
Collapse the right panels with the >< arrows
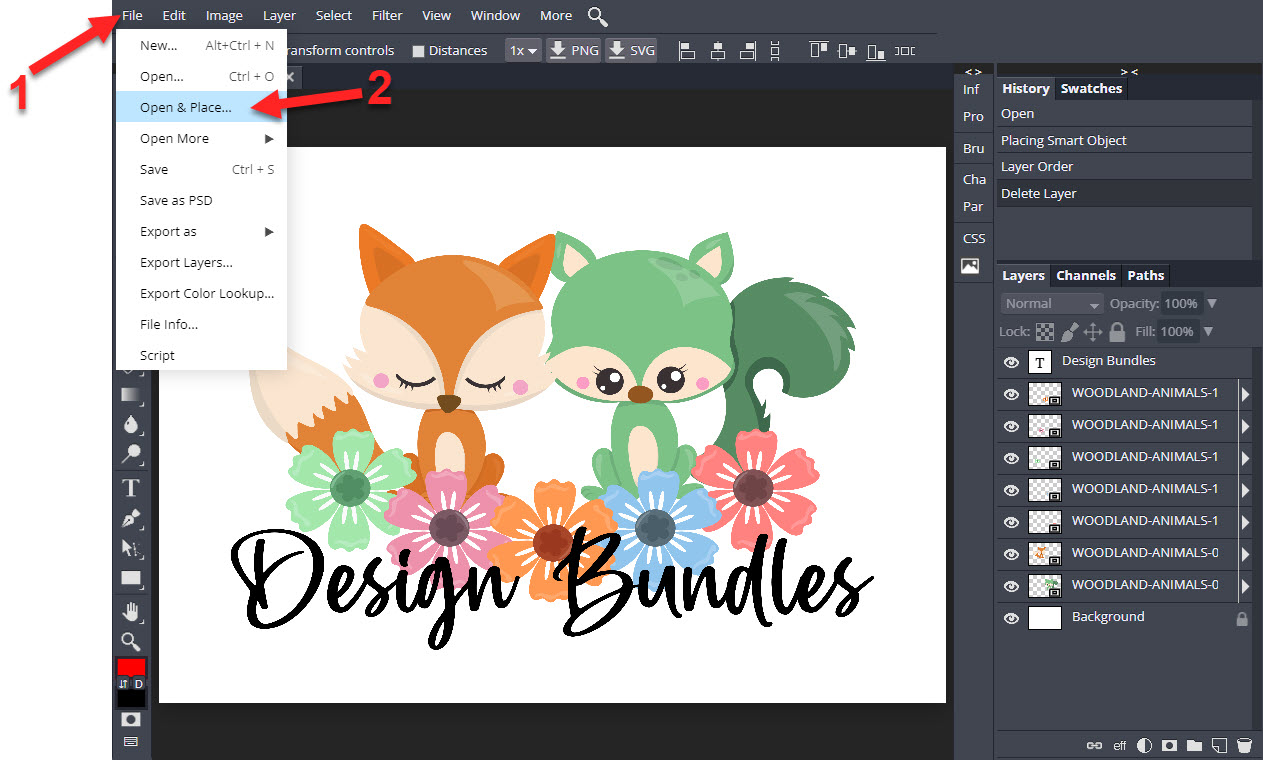click(x=1129, y=71)
